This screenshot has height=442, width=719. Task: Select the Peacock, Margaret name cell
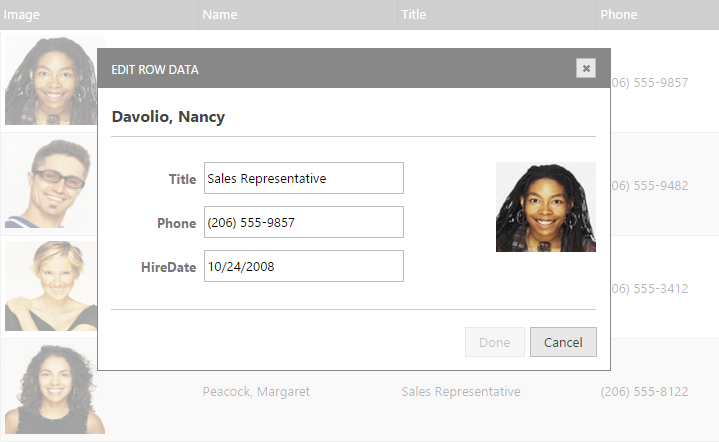[256, 392]
